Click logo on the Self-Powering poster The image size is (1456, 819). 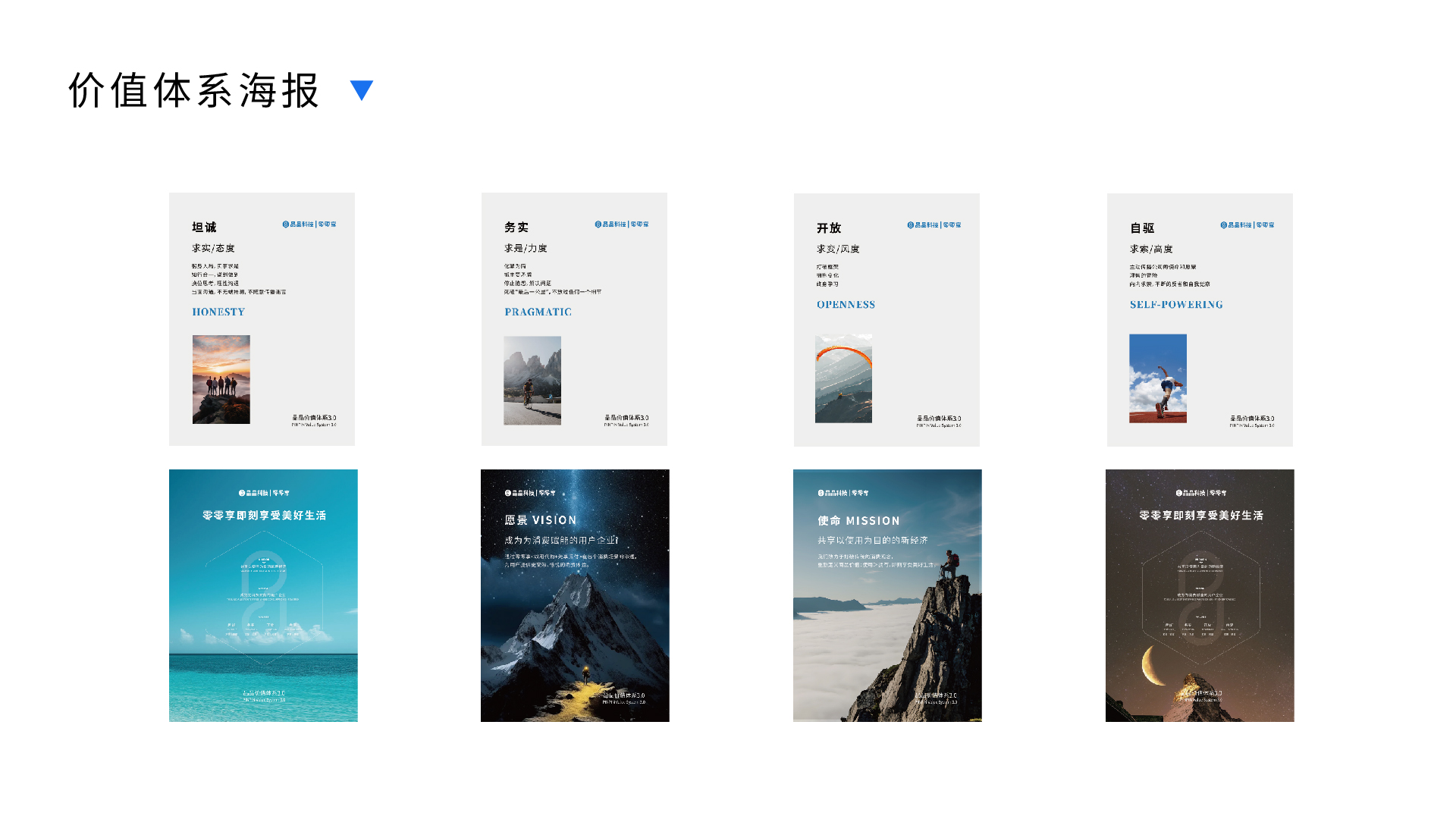(x=1247, y=225)
